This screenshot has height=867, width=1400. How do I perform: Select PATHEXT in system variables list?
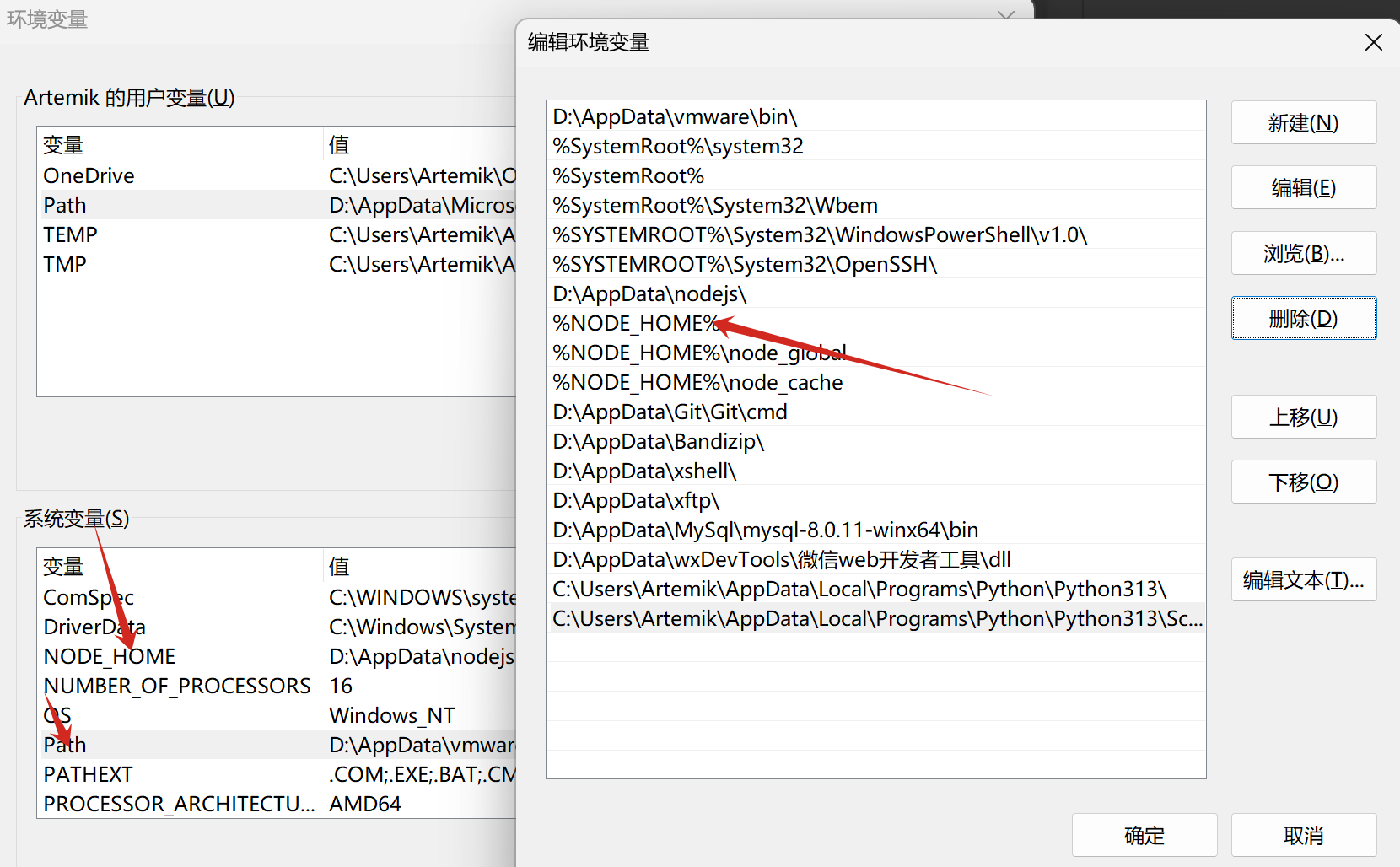[89, 775]
